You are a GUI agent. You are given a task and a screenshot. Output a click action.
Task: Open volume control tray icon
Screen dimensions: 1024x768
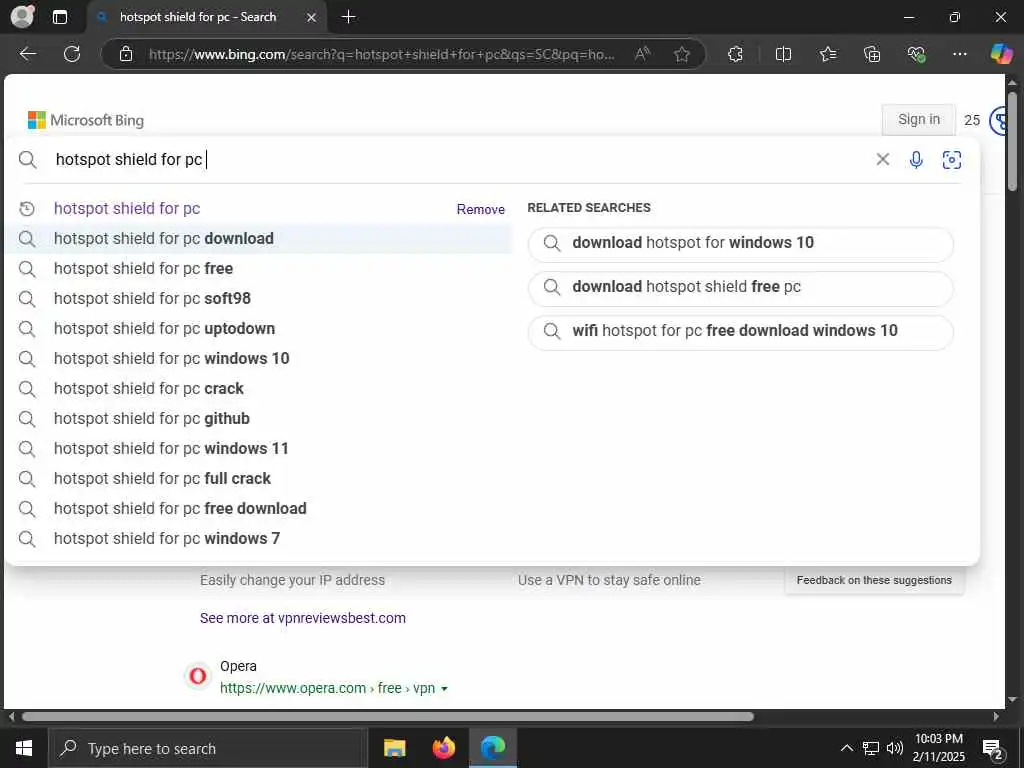pos(894,748)
